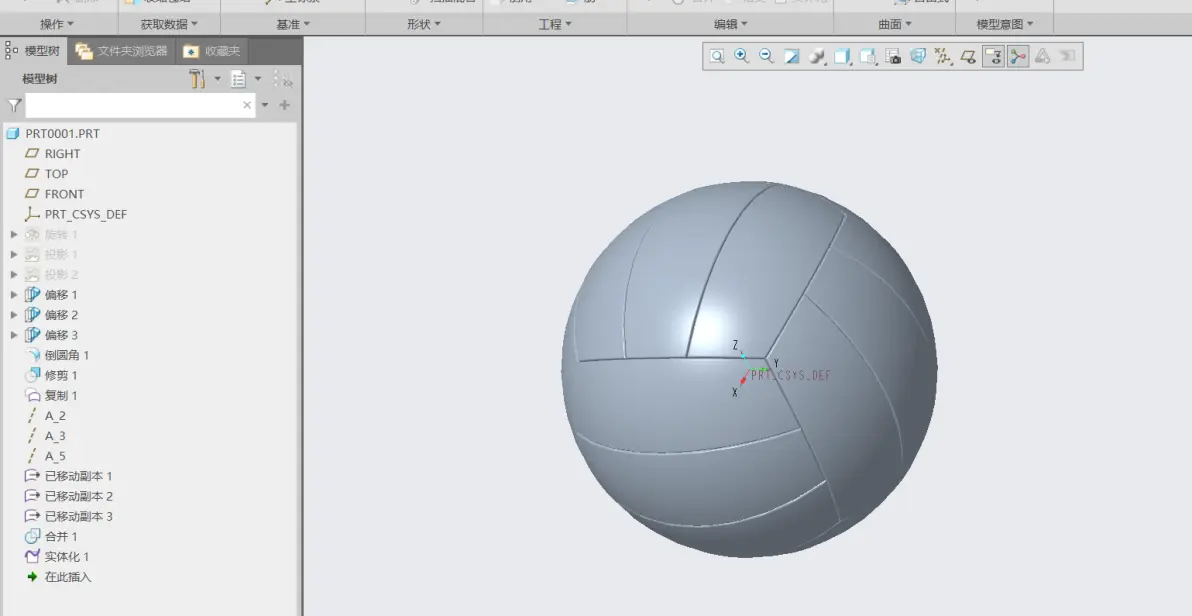The height and width of the screenshot is (616, 1192).
Task: Switch to the 收藏夹 tab
Action: (212, 51)
